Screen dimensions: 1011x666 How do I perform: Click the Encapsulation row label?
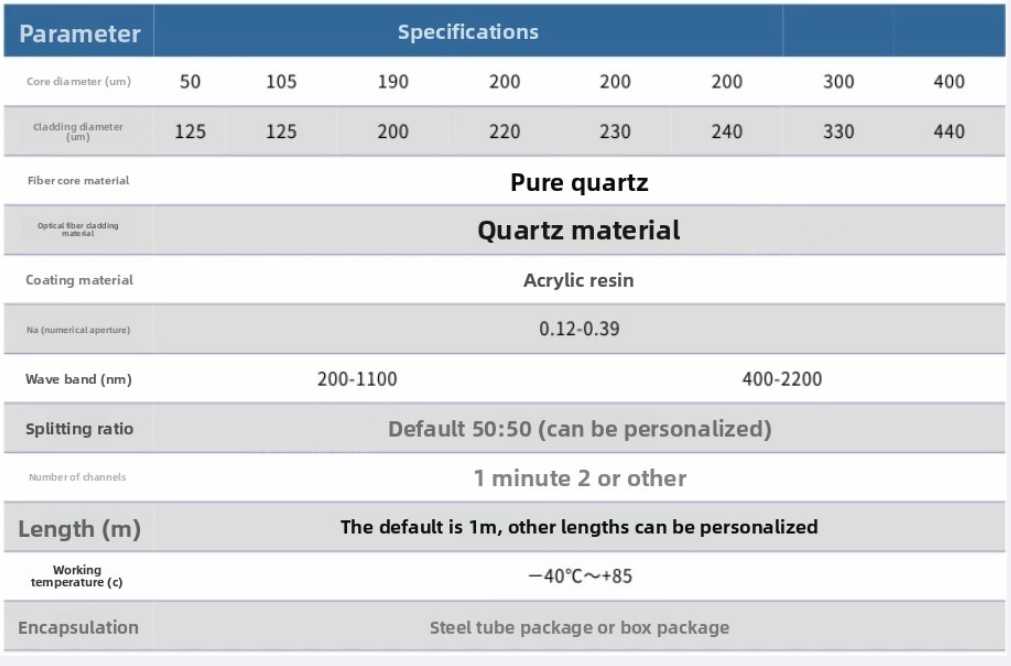tap(78, 627)
